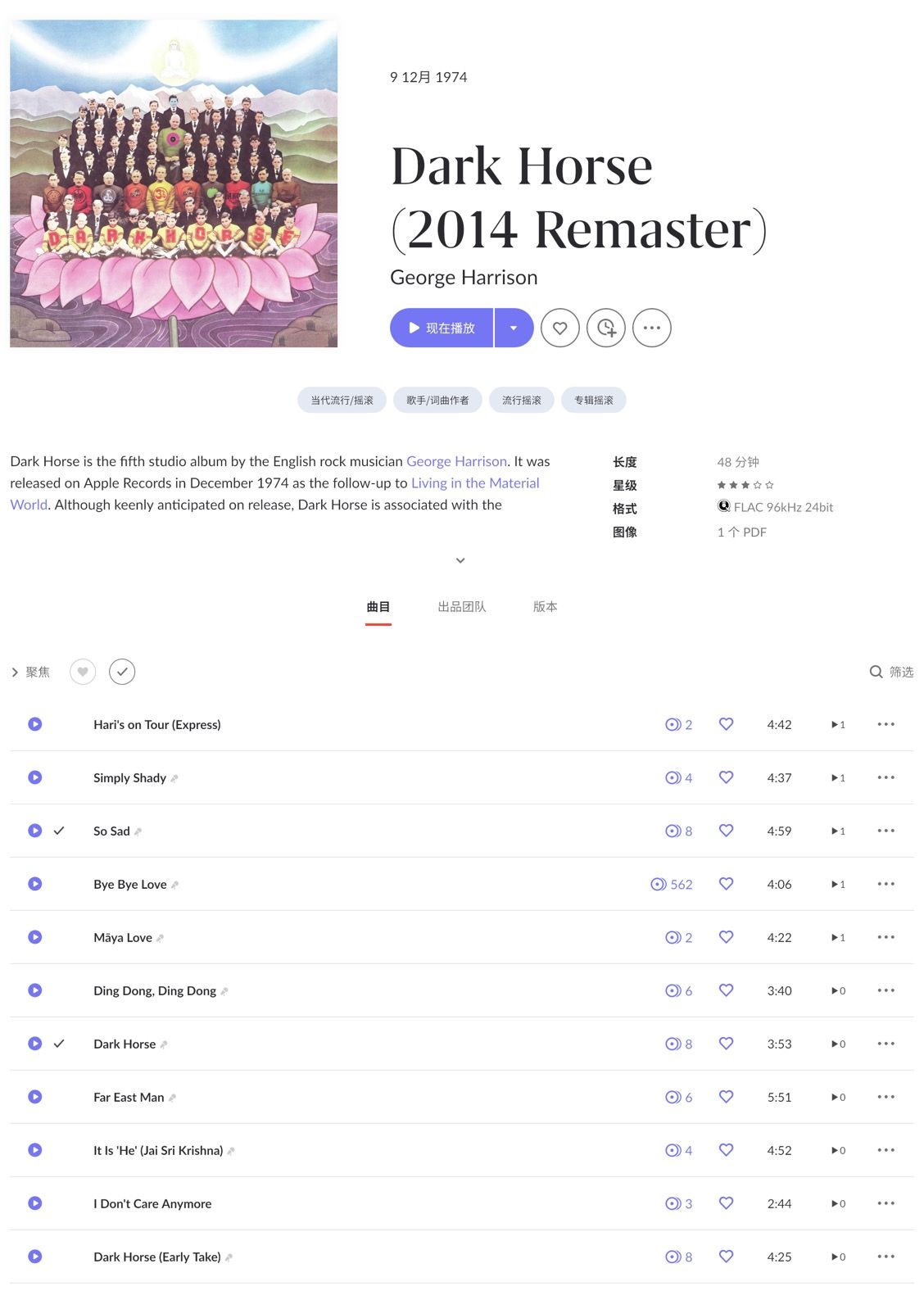Image resolution: width=924 pixels, height=1300 pixels.
Task: Open the Play Now dropdown arrow
Action: [514, 328]
